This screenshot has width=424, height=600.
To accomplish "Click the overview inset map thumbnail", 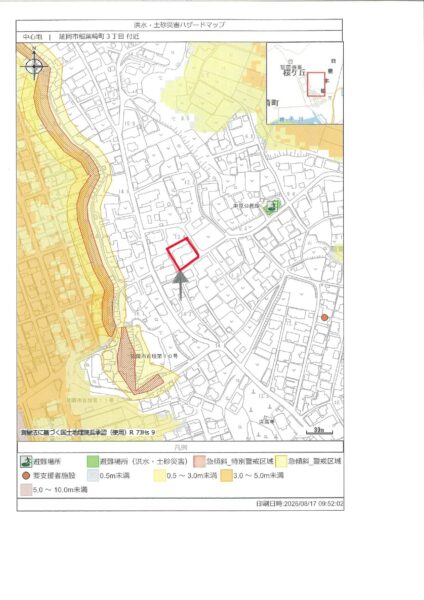I will pos(305,83).
